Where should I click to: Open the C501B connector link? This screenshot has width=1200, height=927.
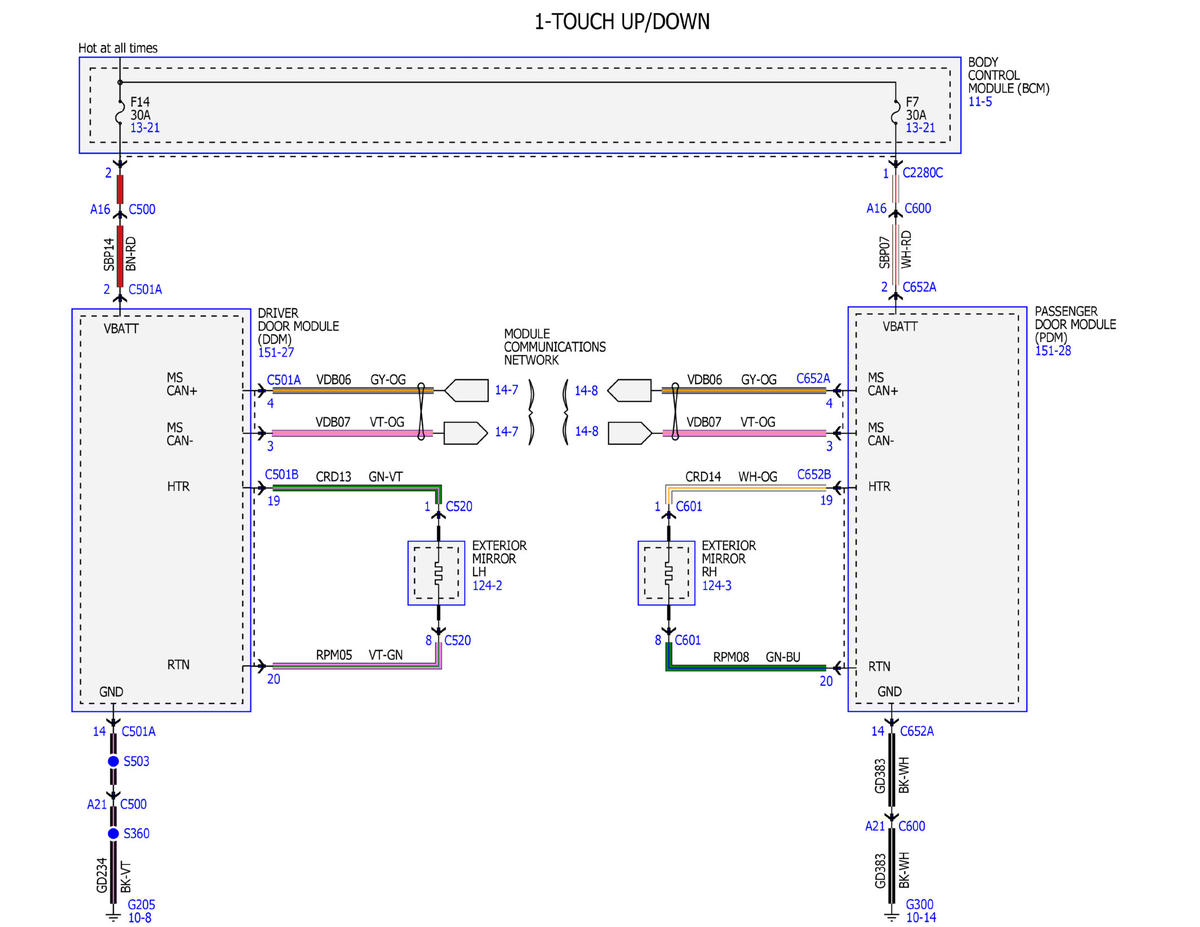click(283, 475)
